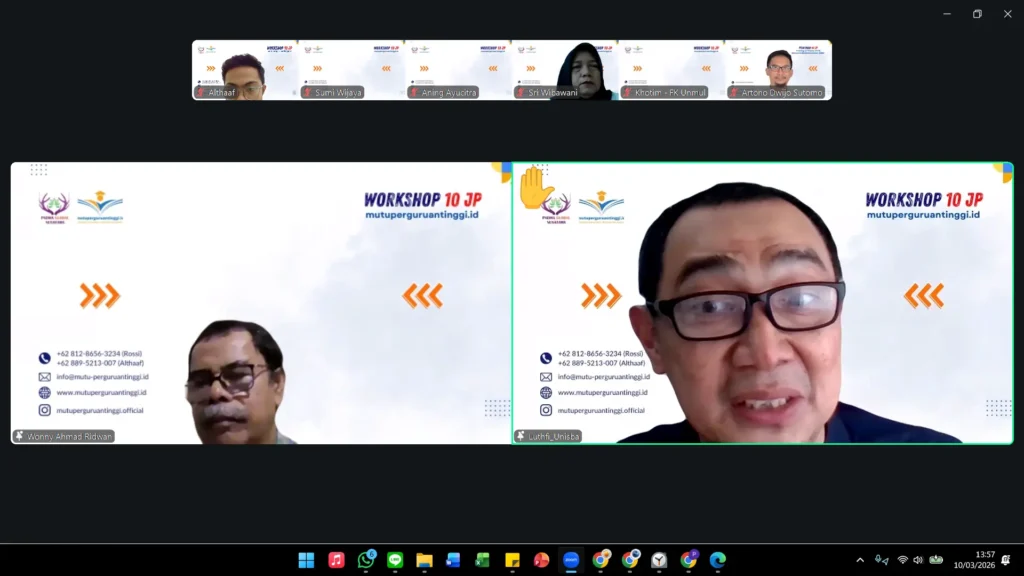Click the clock showing 13:57
Viewport: 1024px width, 576px height.
coord(985,560)
